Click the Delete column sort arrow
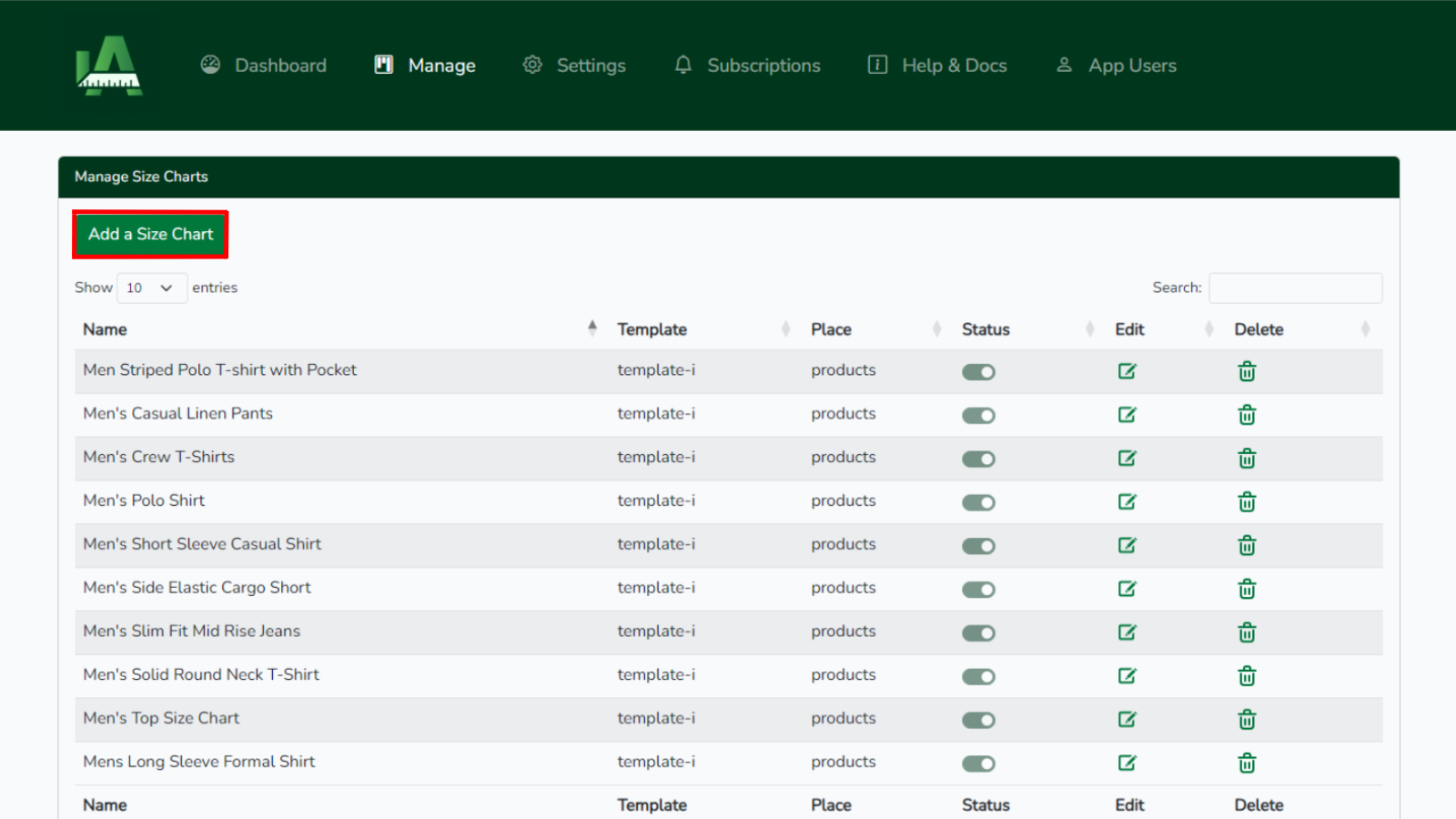 click(1365, 329)
